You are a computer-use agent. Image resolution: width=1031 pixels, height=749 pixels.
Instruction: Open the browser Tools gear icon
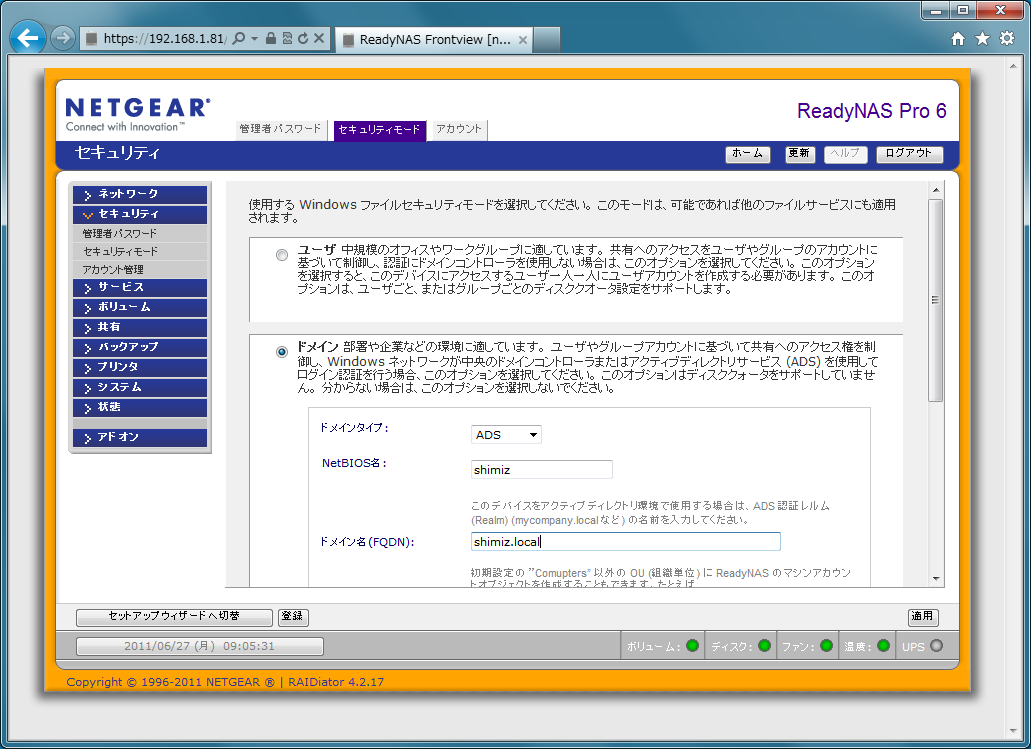coord(1007,39)
